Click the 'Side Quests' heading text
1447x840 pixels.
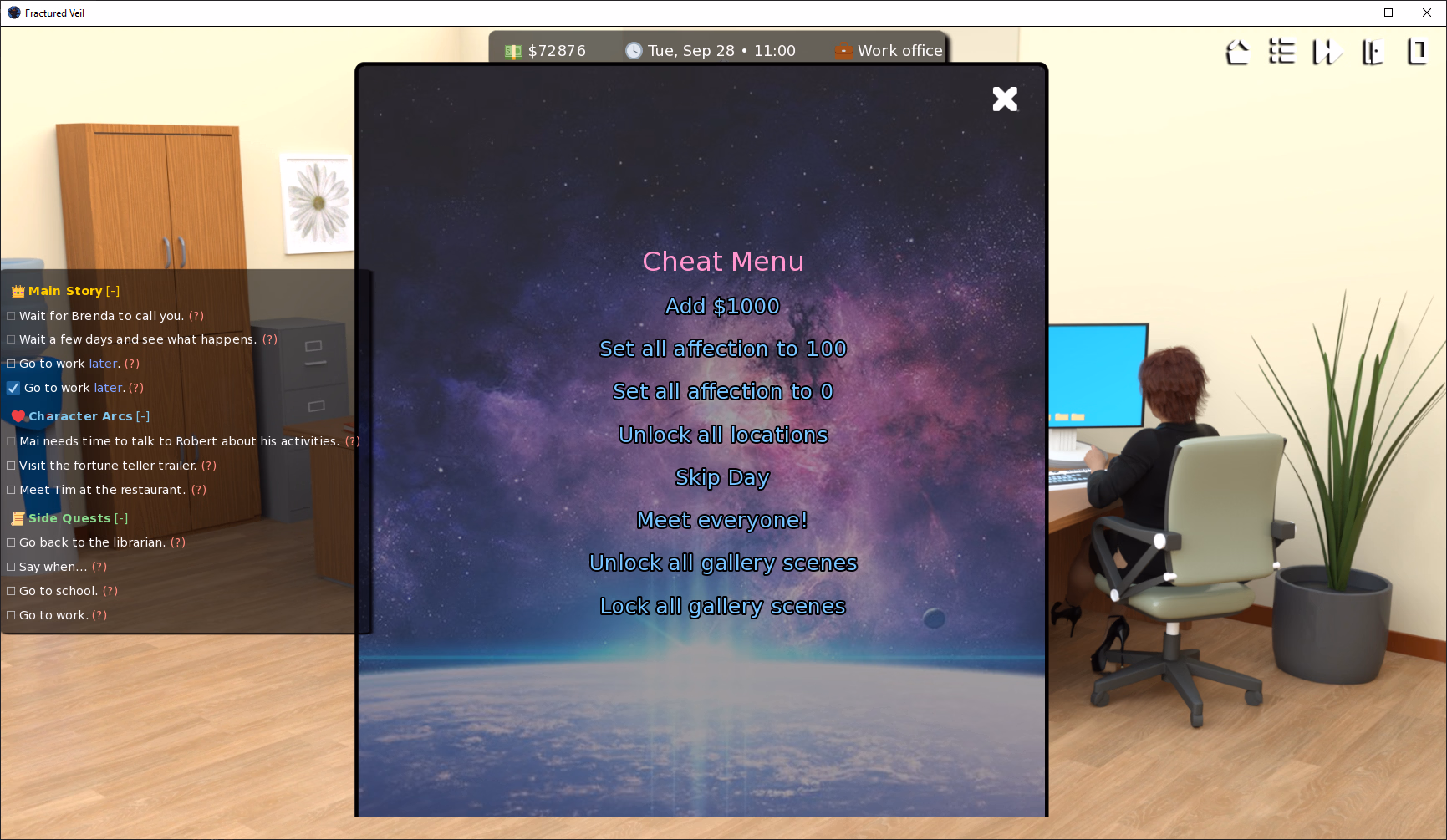pos(69,518)
